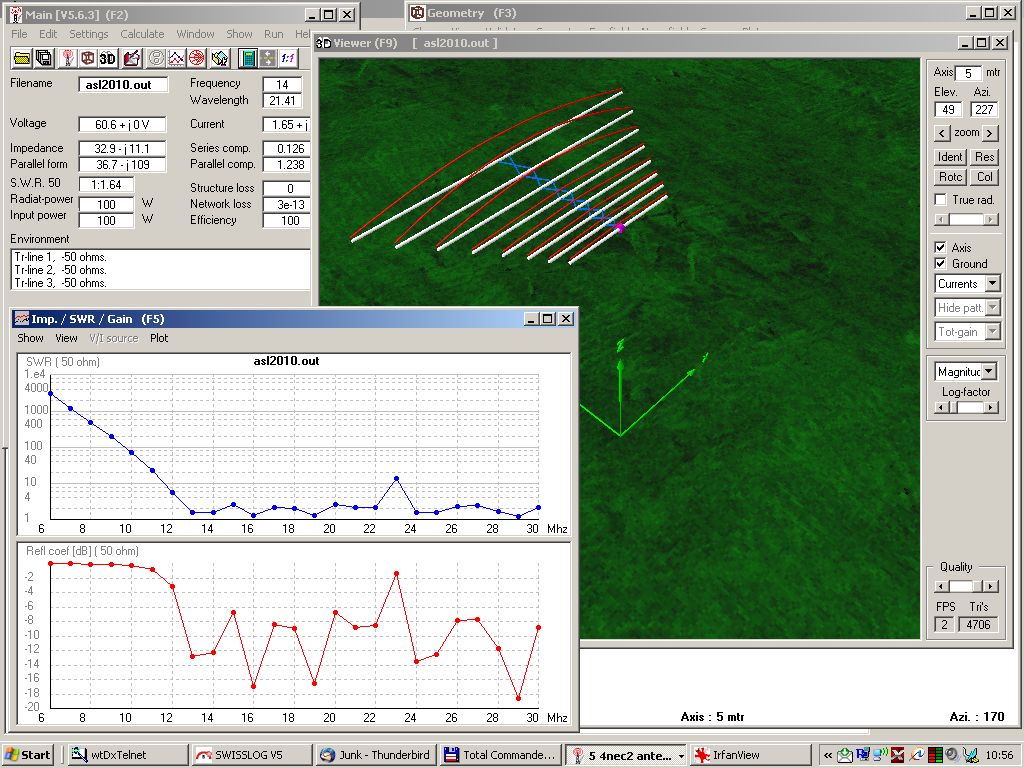The image size is (1024, 768).
Task: Click the Col button
Action: [984, 177]
